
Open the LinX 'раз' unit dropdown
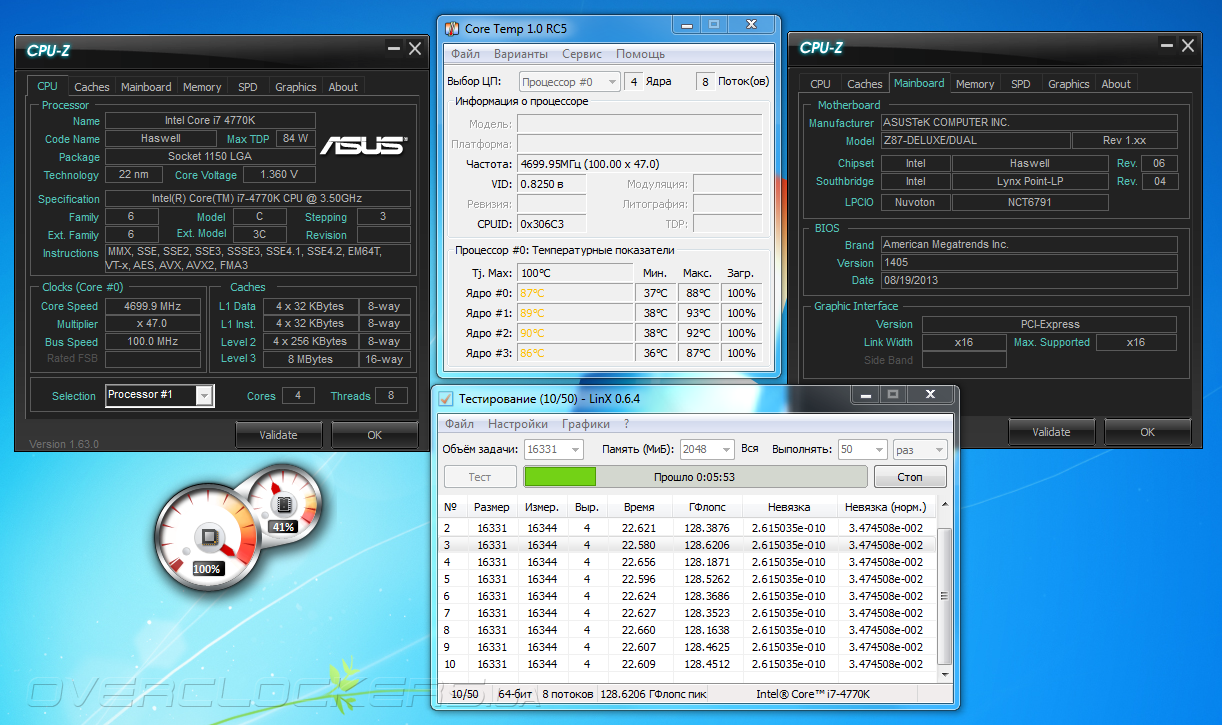tap(921, 450)
